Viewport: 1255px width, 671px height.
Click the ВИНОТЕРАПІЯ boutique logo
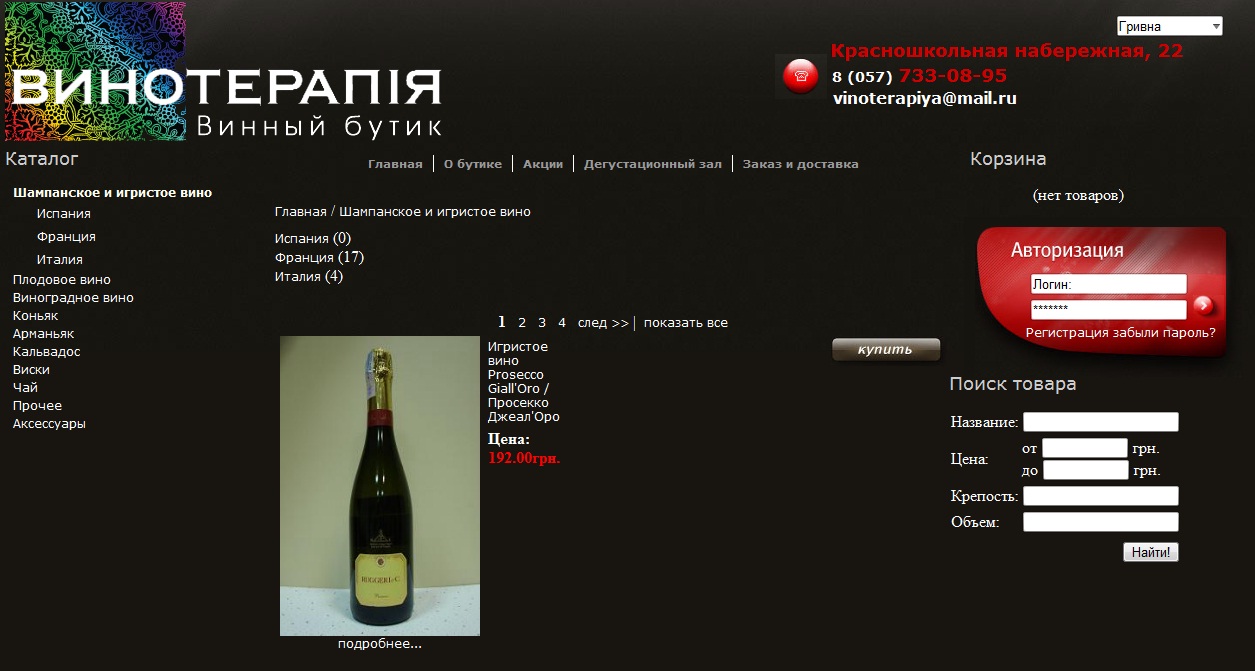(225, 85)
